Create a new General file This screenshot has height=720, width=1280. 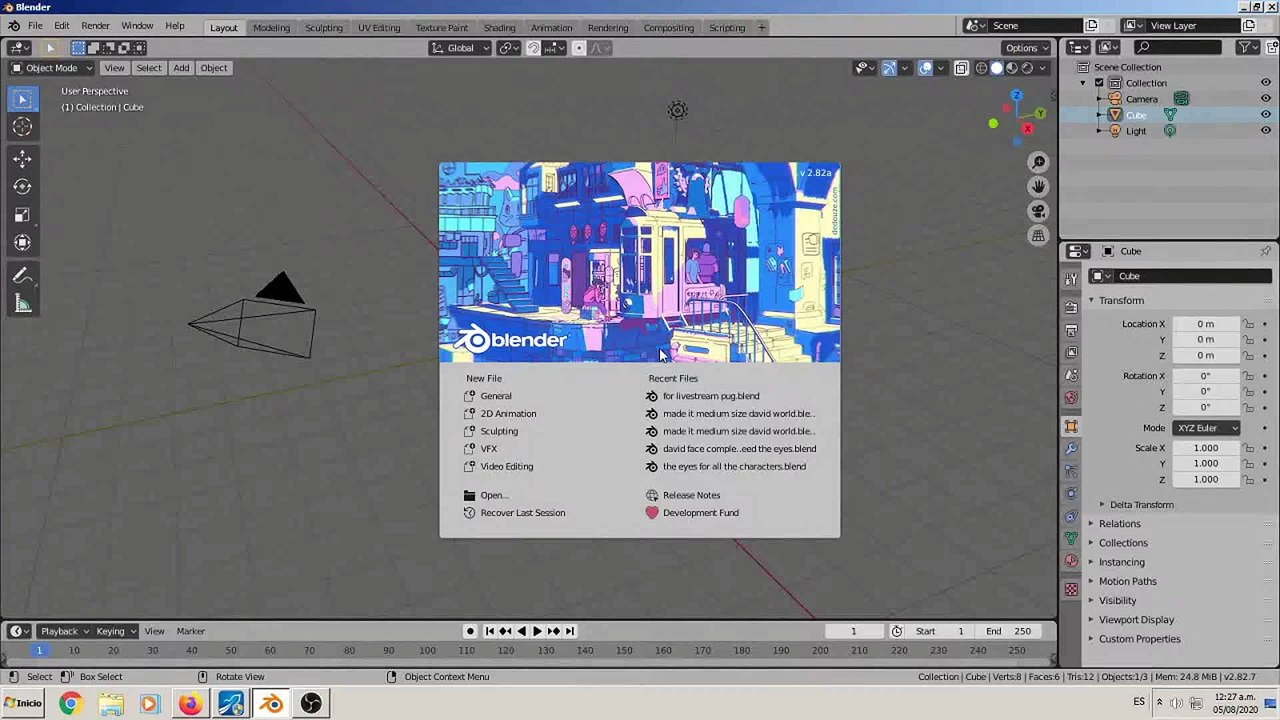point(496,396)
